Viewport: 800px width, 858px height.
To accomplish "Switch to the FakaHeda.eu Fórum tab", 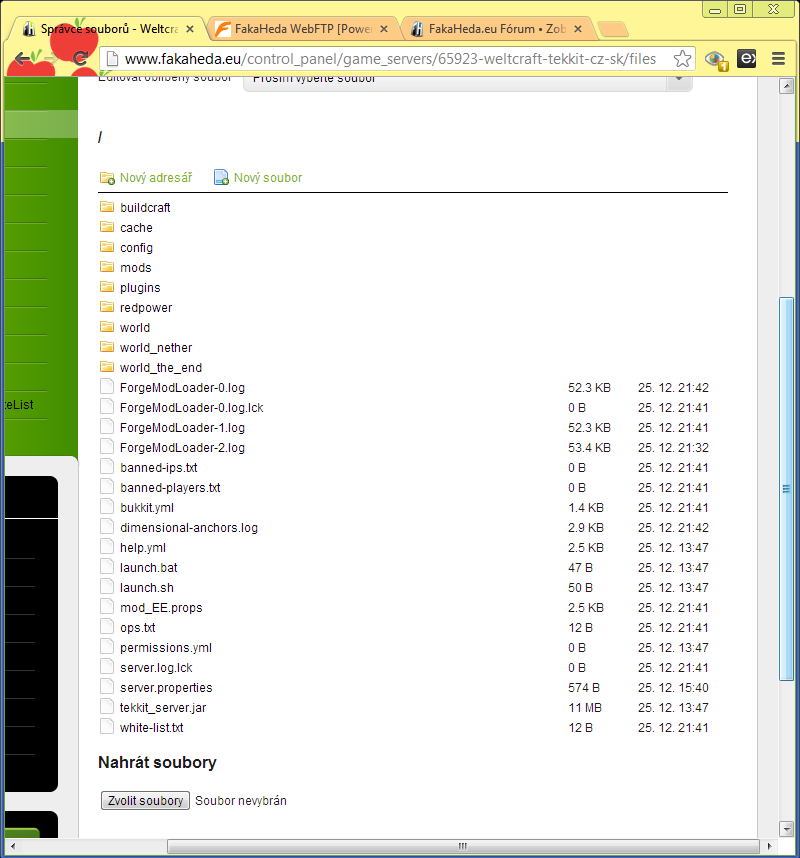I will tap(496, 29).
